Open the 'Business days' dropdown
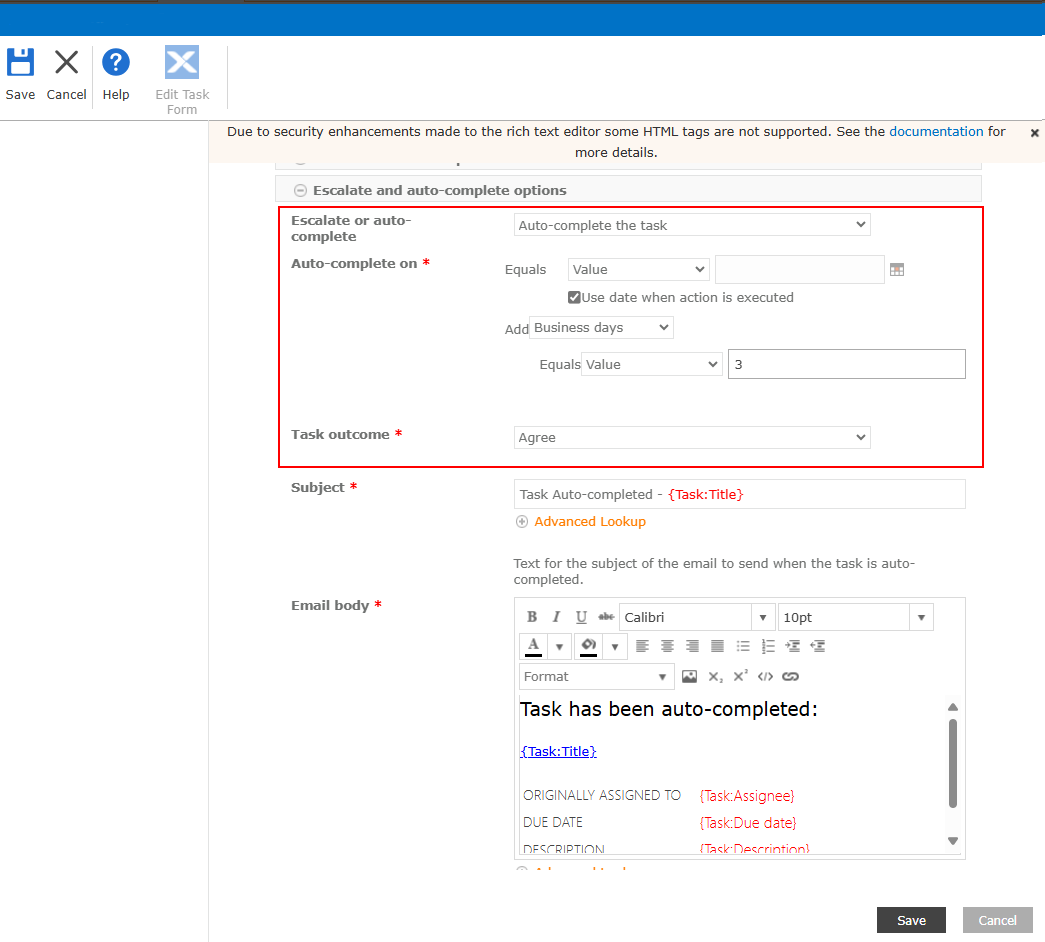This screenshot has width=1045, height=942. [601, 328]
